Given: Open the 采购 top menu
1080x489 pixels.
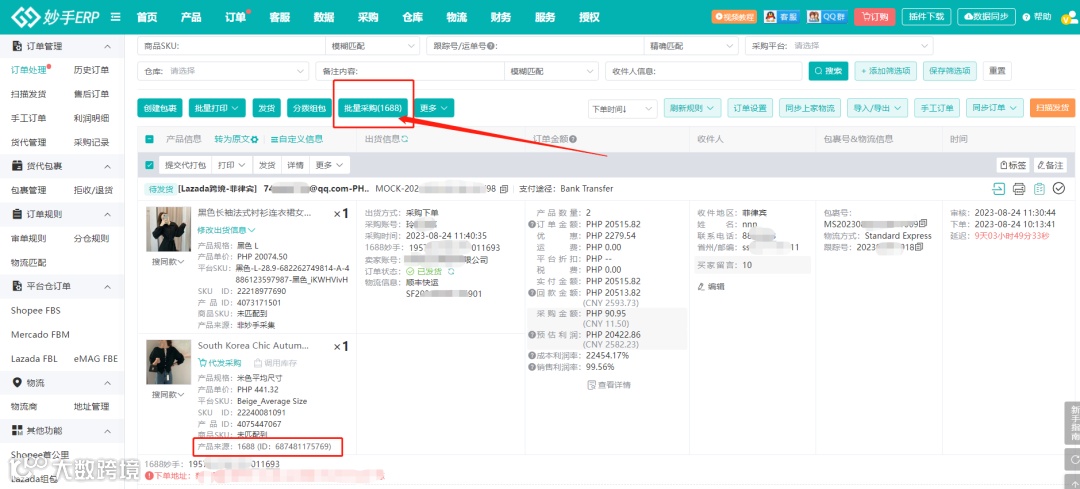Looking at the screenshot, I should 368,17.
